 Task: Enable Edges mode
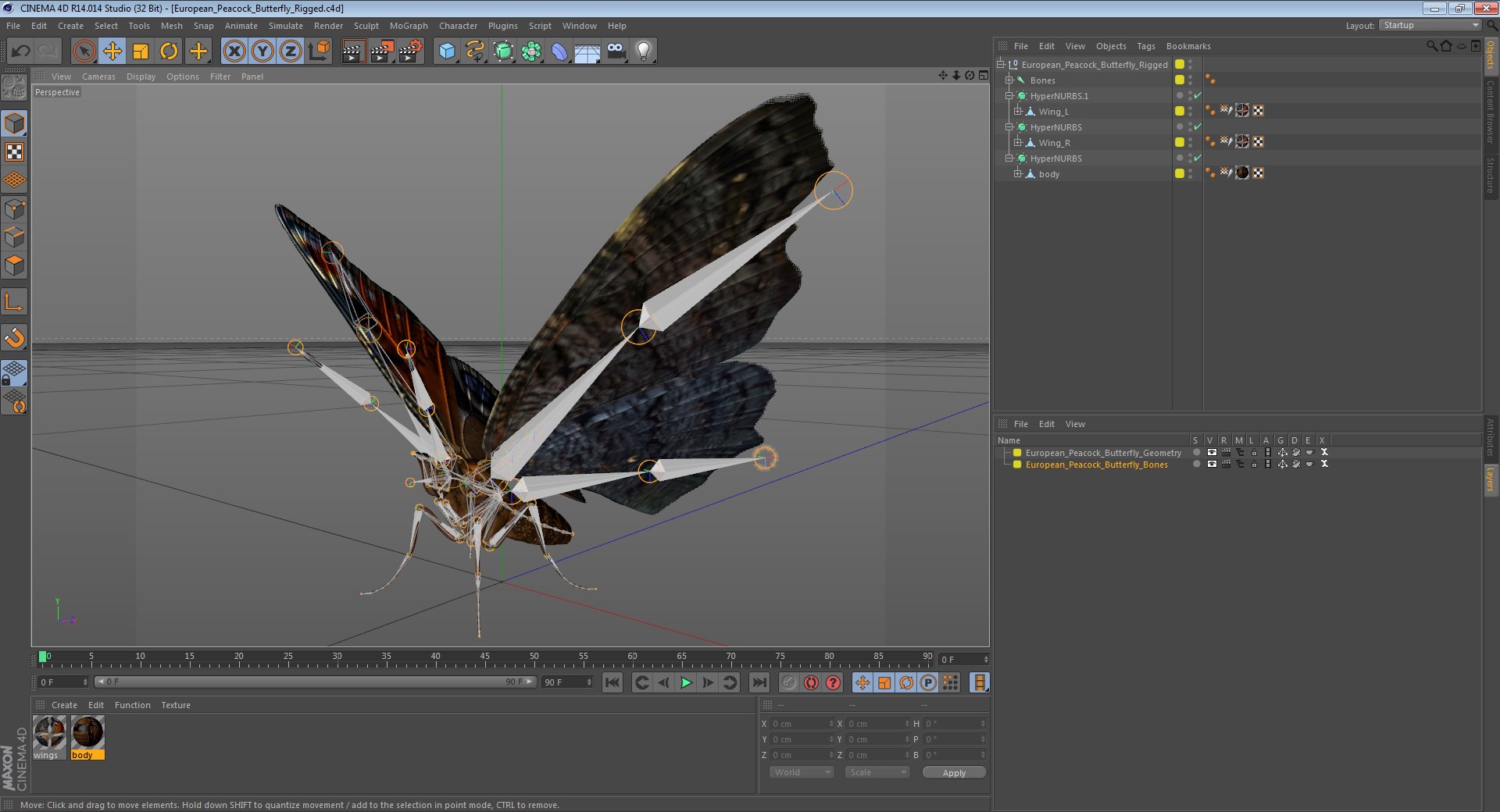14,237
